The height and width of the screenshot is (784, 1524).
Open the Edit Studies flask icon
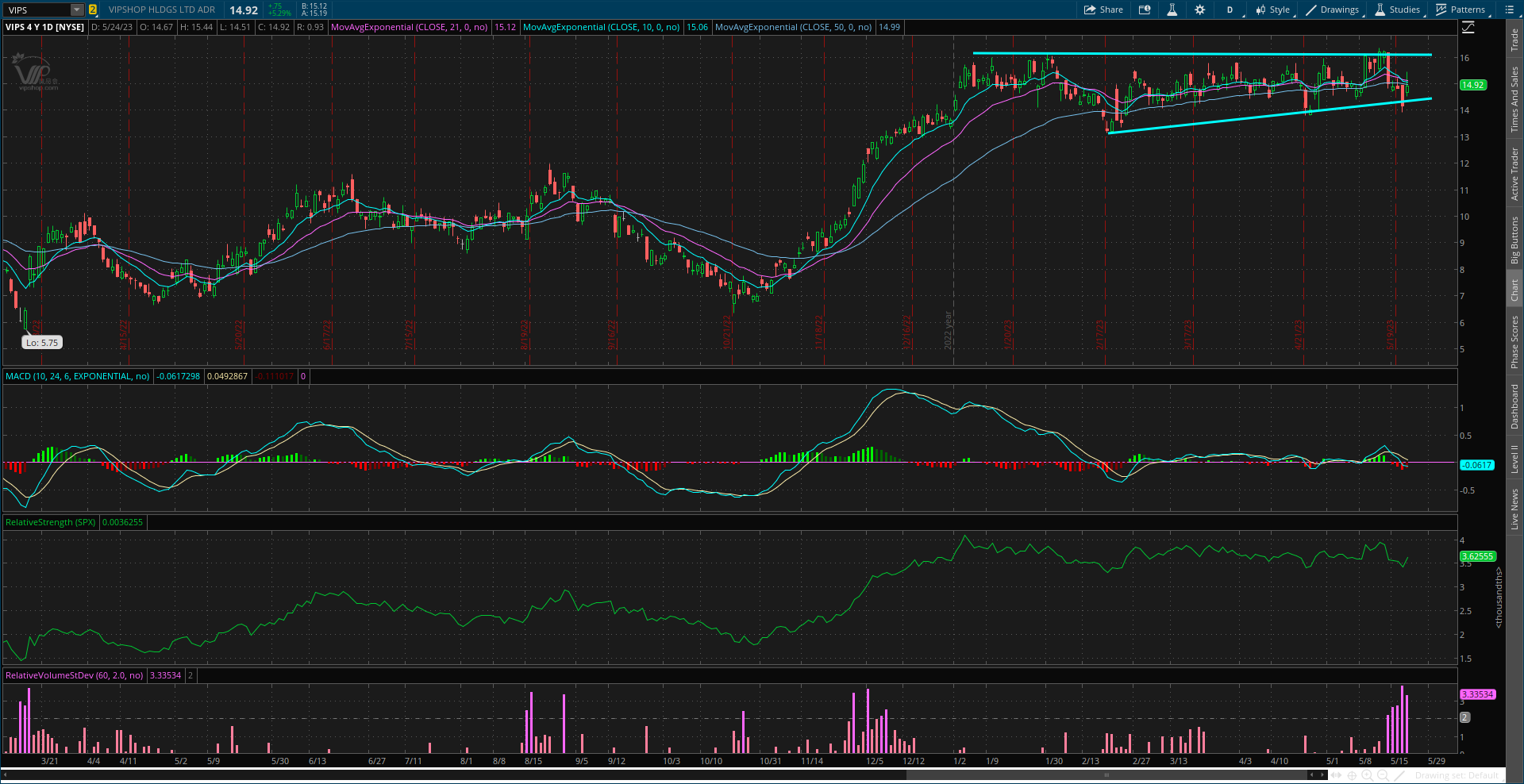pyautogui.click(x=1172, y=10)
